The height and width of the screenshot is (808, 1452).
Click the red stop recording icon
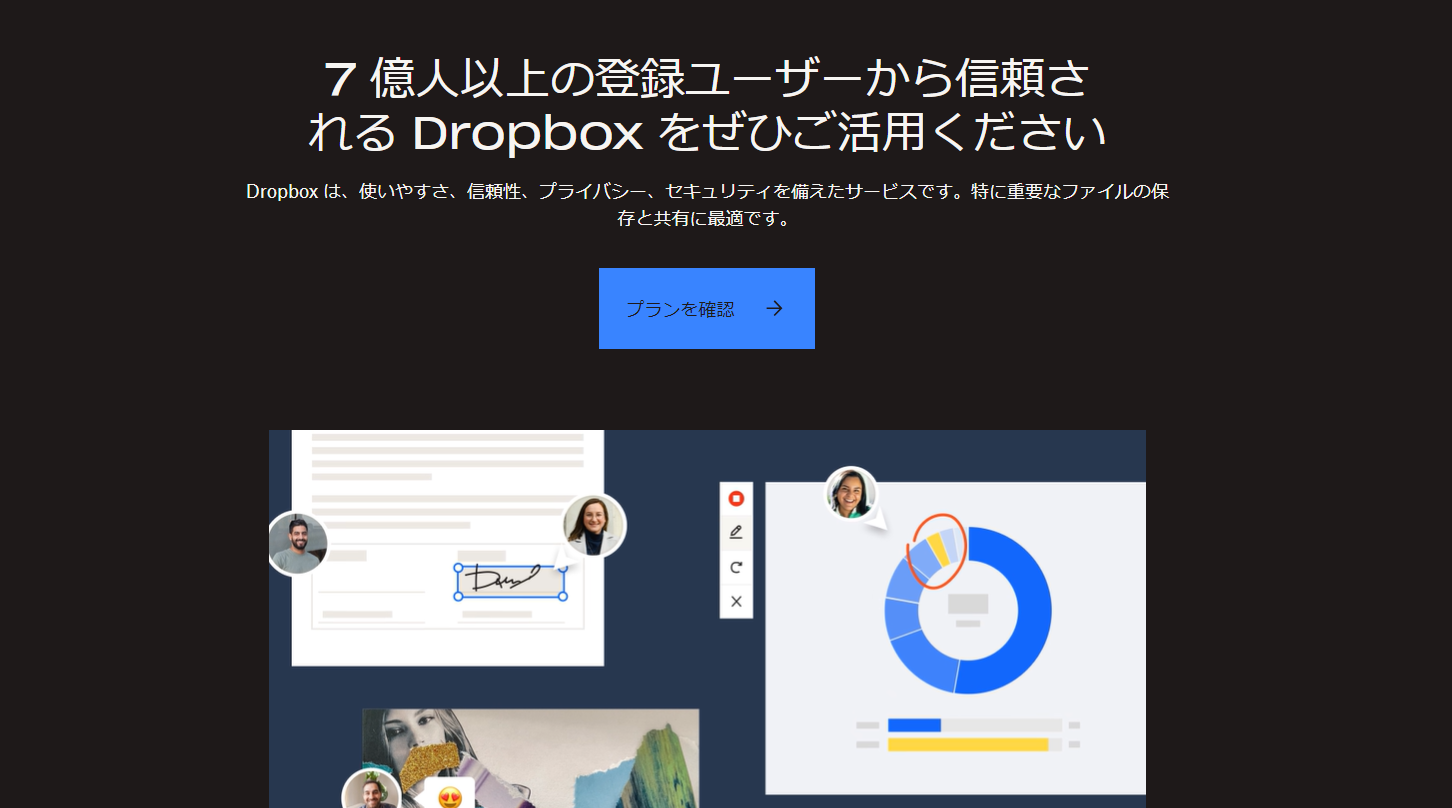coord(736,496)
